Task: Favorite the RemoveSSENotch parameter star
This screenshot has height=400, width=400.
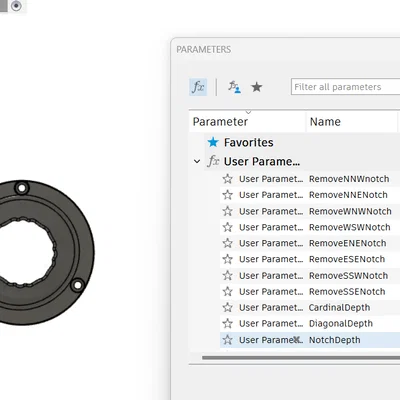Action: tap(228, 291)
